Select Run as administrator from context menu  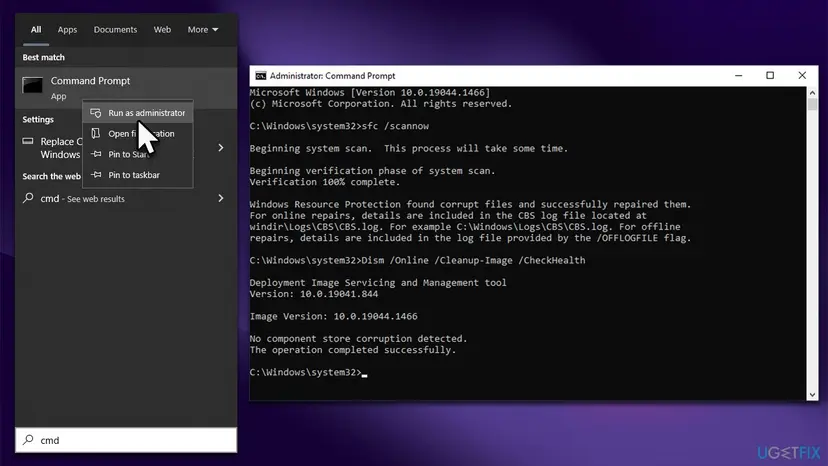[x=138, y=113]
